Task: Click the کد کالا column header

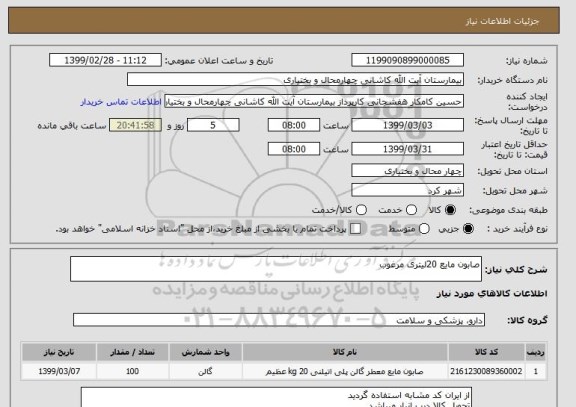Action: pyautogui.click(x=486, y=352)
